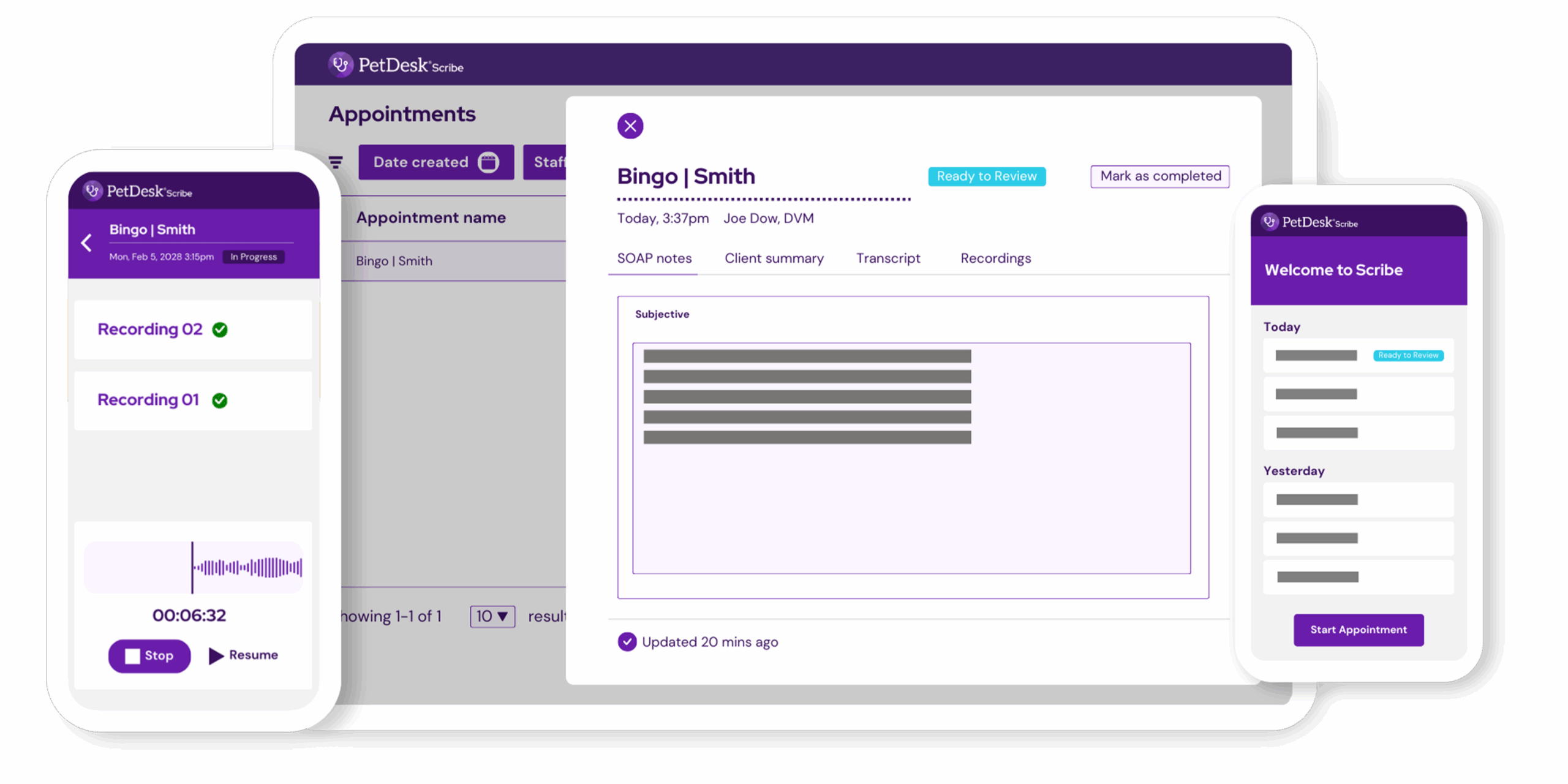Image resolution: width=1568 pixels, height=784 pixels.
Task: Click the audio waveform playhead area
Action: [x=194, y=567]
